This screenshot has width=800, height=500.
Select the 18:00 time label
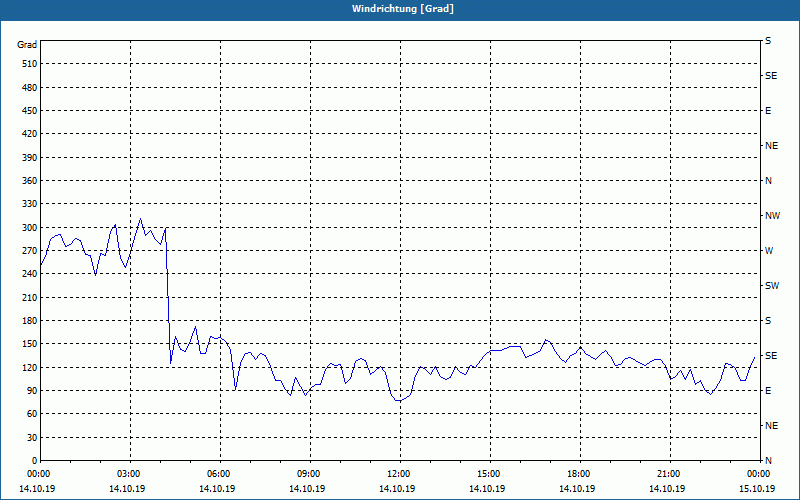(x=577, y=474)
